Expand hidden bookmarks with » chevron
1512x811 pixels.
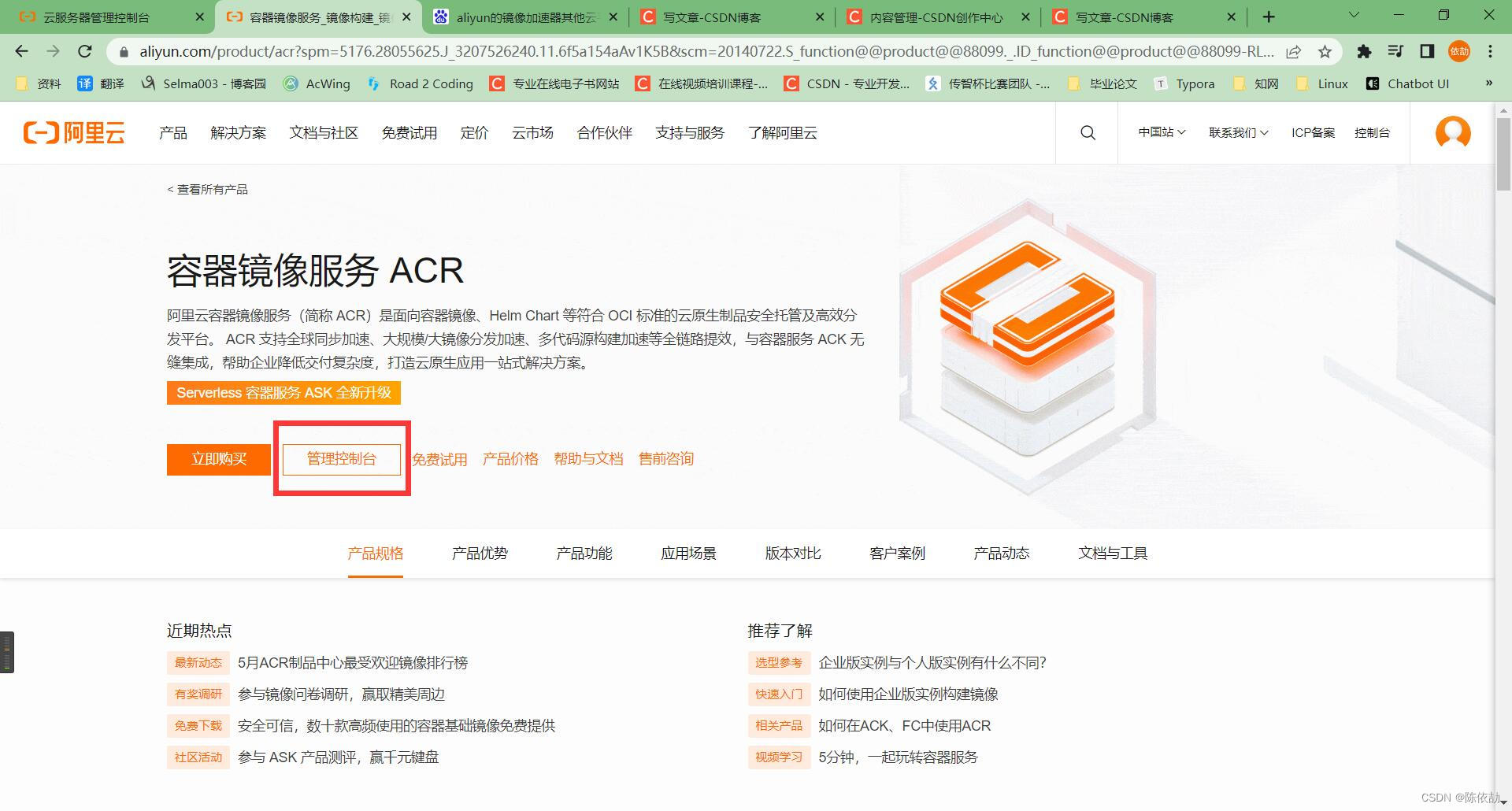point(1488,83)
